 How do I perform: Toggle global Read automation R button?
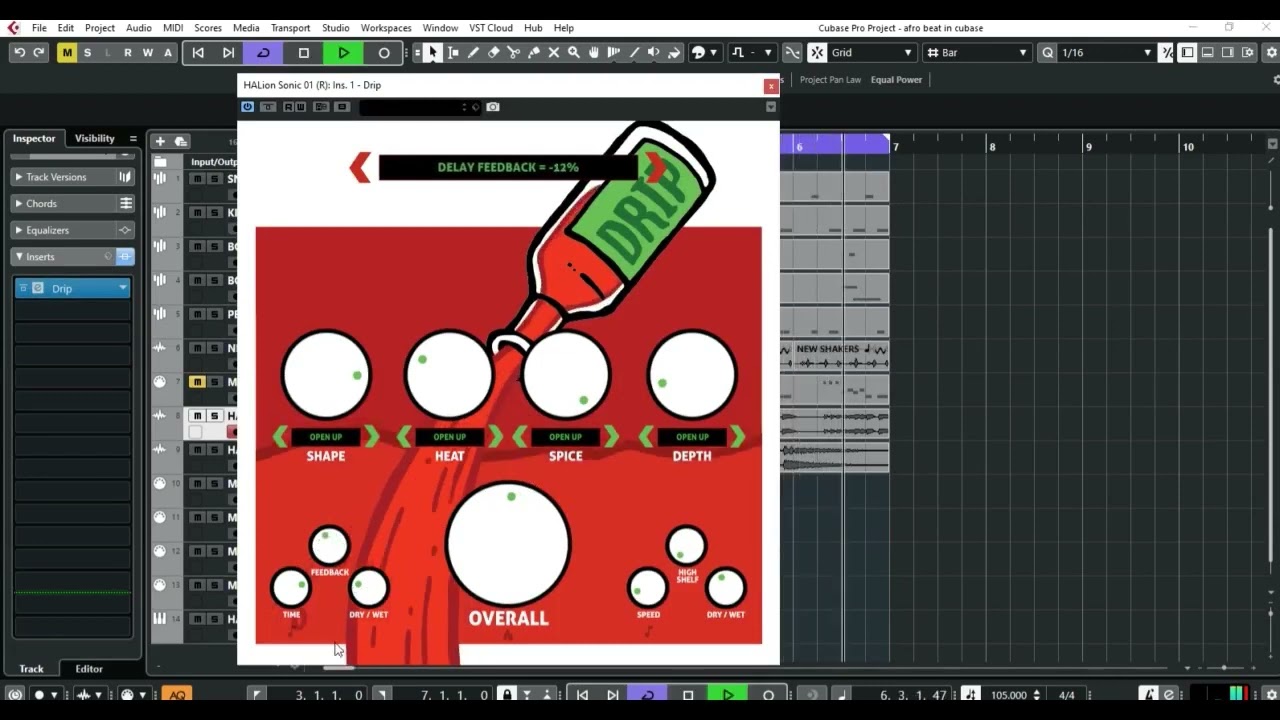click(127, 52)
